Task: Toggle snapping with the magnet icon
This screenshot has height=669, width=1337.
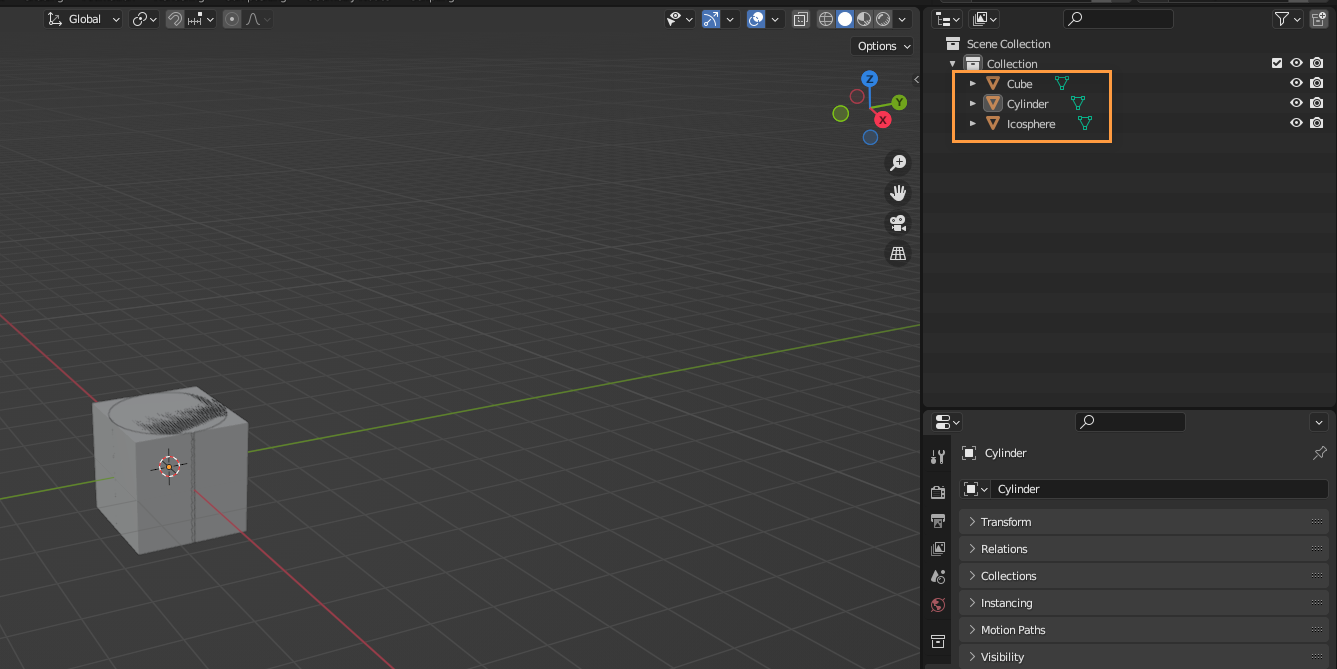Action: point(175,19)
